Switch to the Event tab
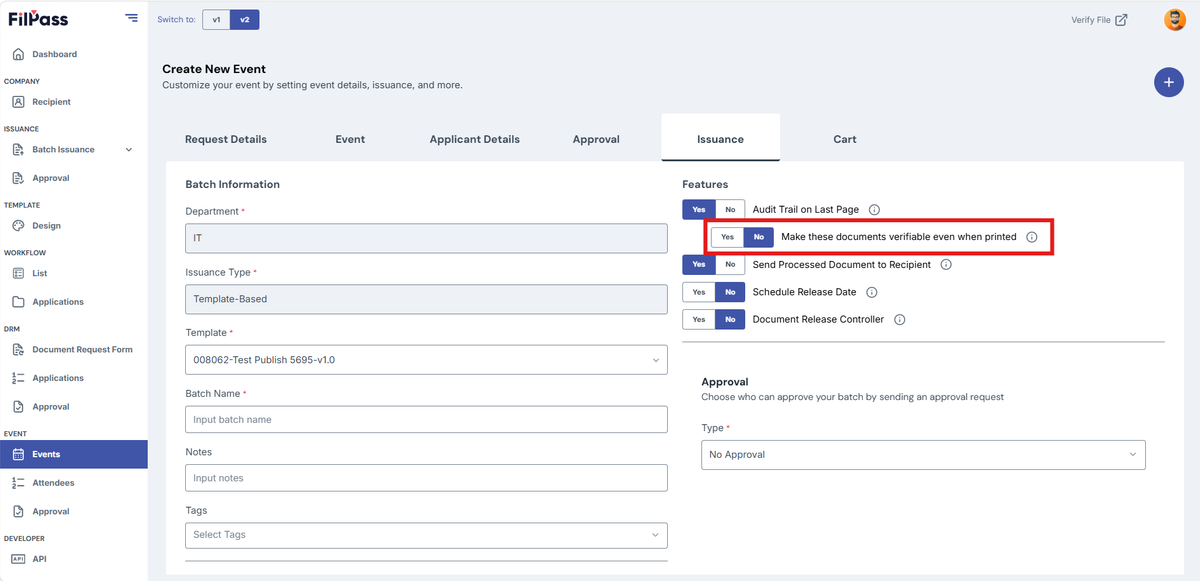 coord(350,139)
